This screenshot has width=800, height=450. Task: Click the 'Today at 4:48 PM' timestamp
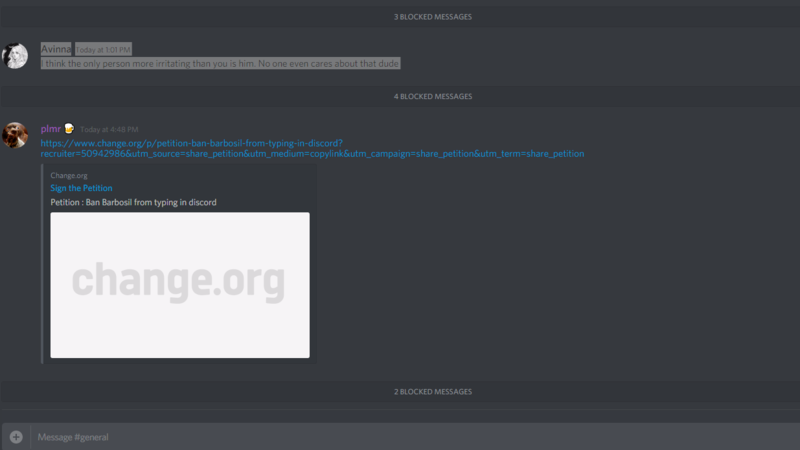tap(109, 130)
